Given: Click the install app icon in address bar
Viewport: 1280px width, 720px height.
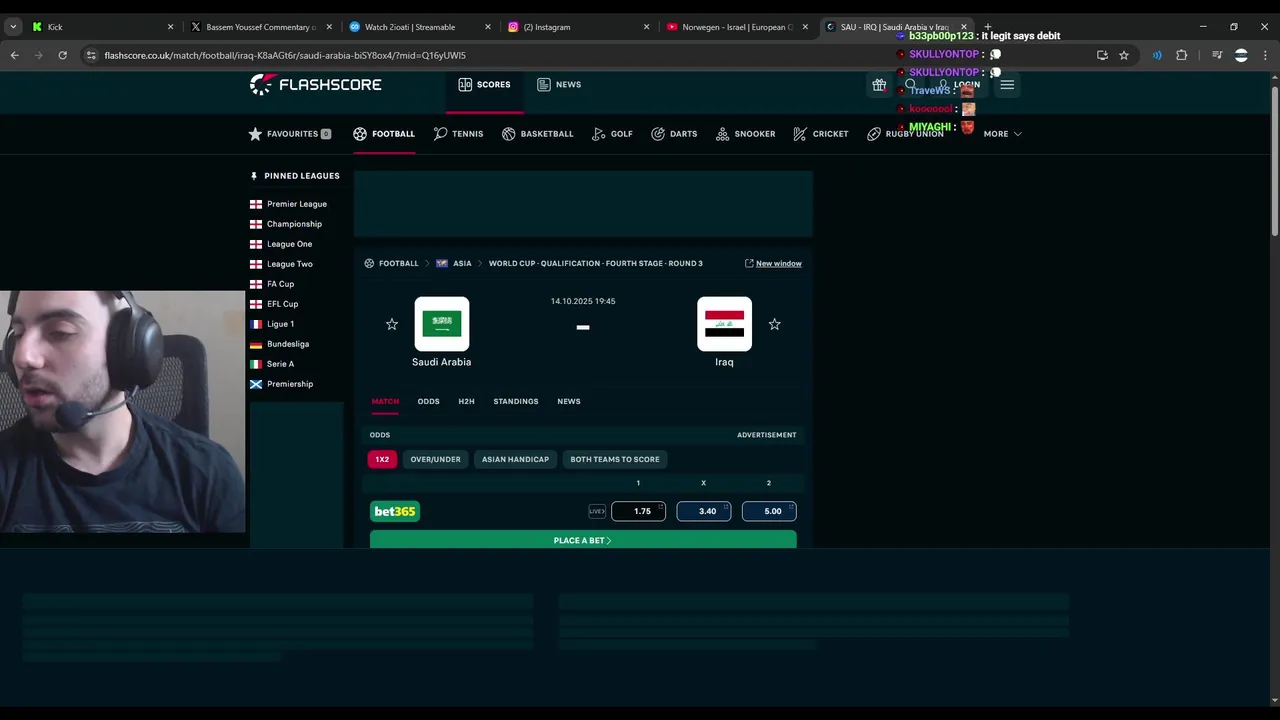Looking at the screenshot, I should (1102, 55).
